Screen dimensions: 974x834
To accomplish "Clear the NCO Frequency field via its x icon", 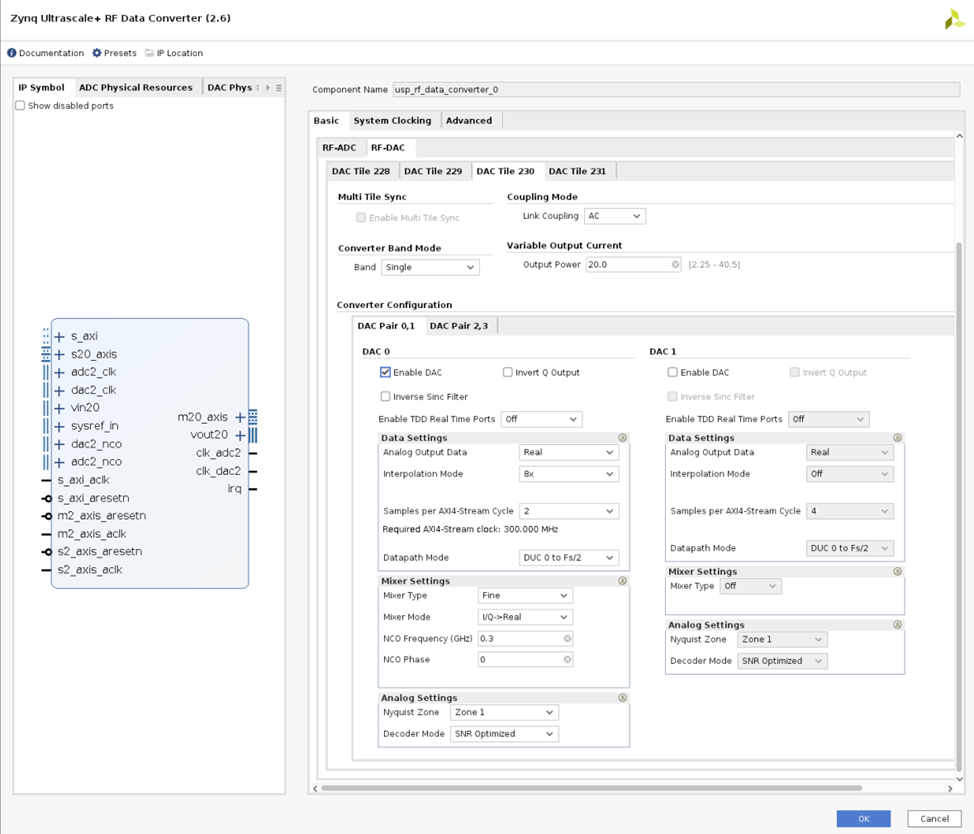I will tap(566, 638).
